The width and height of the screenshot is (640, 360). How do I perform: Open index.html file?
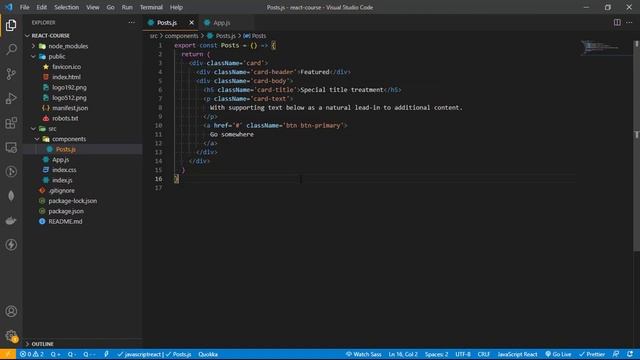(x=66, y=77)
